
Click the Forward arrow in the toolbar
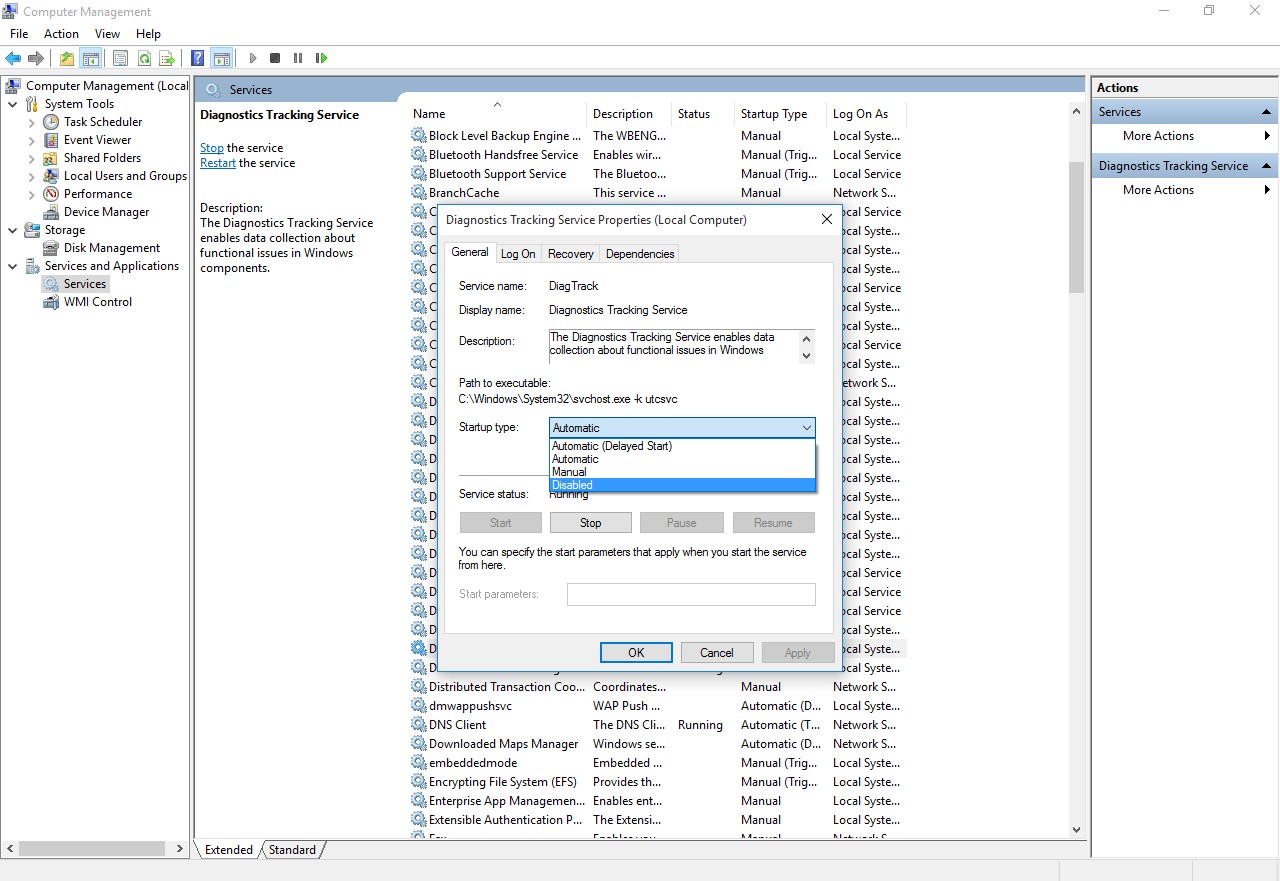pos(36,58)
